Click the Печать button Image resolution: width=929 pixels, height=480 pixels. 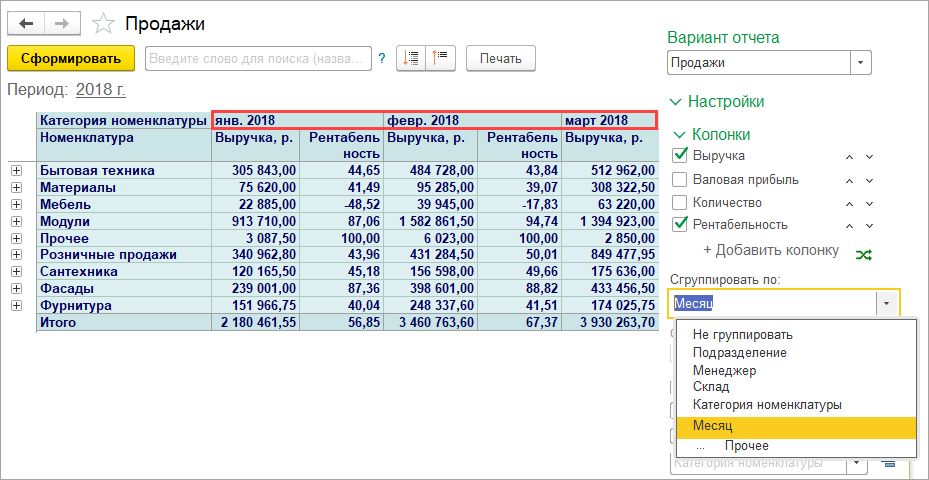pos(500,59)
